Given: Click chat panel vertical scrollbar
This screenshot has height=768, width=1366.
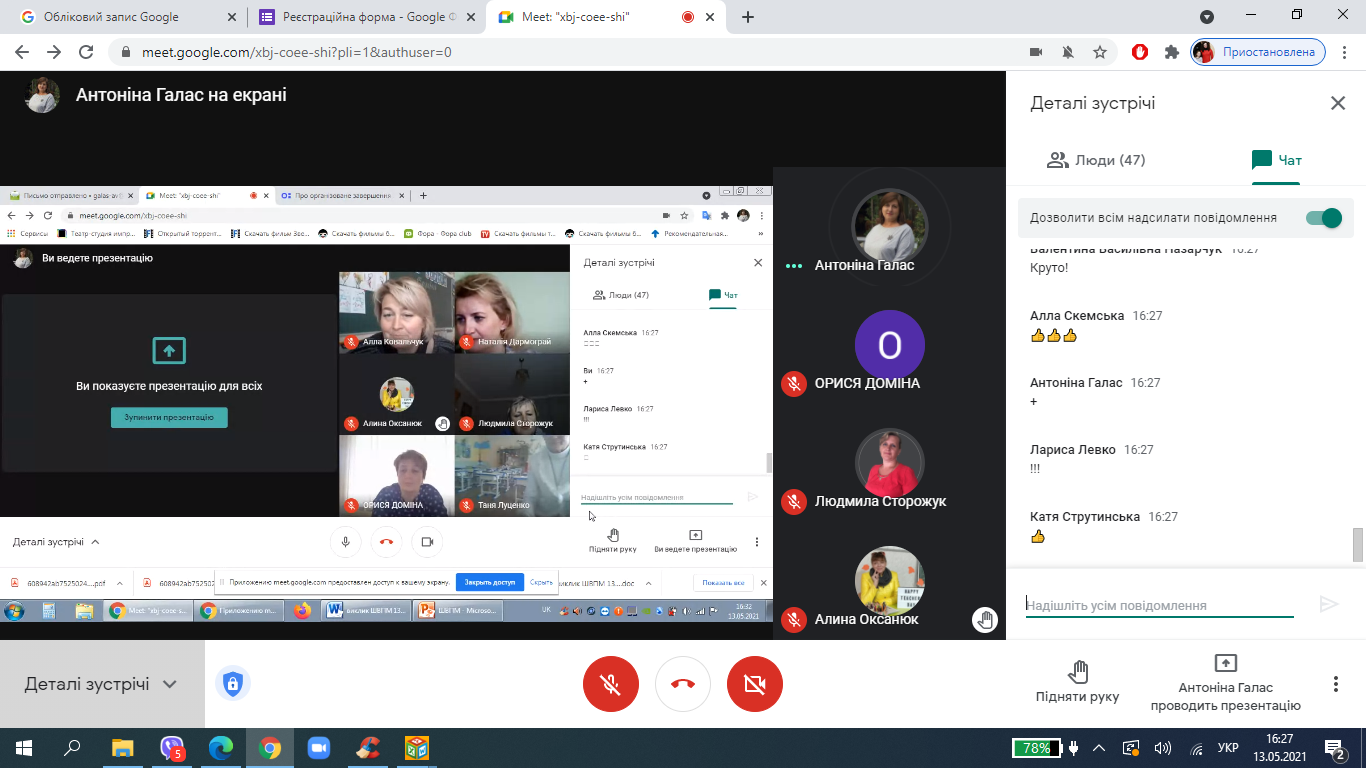Looking at the screenshot, I should point(1357,545).
